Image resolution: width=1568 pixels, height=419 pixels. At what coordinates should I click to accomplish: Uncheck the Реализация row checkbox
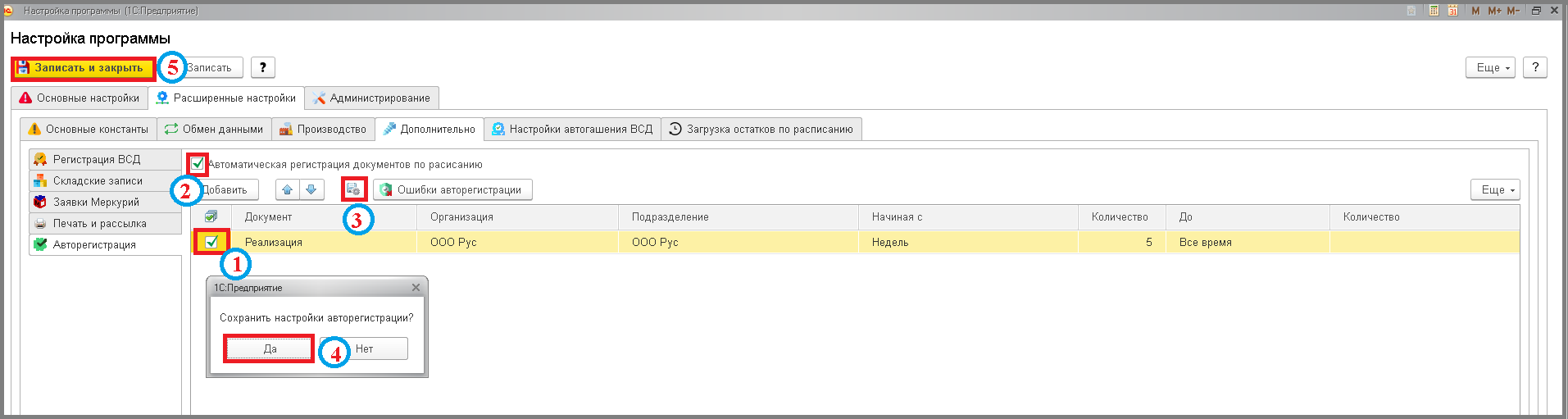point(211,242)
